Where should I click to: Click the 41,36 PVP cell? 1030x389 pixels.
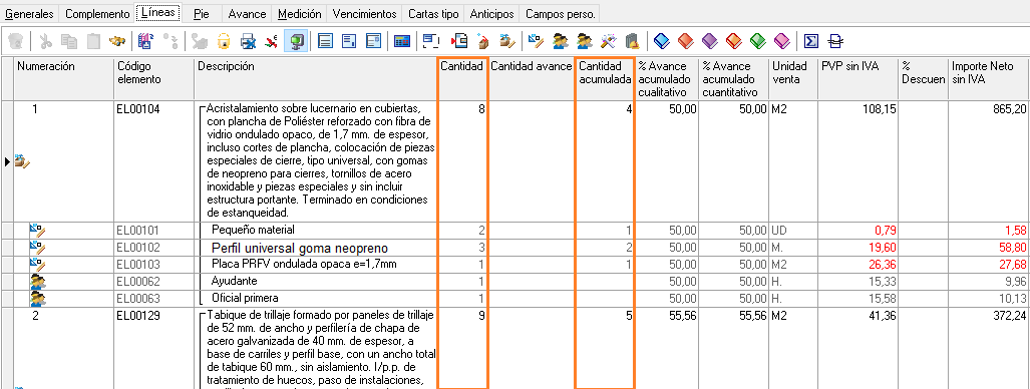[858, 348]
